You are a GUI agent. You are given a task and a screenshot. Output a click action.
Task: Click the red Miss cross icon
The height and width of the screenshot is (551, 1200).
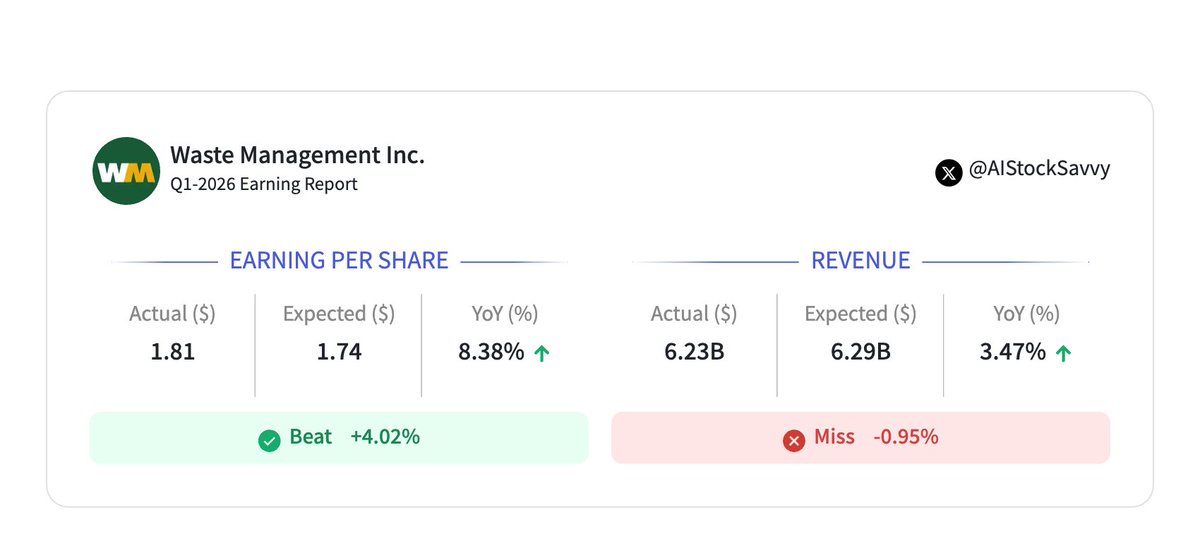[794, 440]
